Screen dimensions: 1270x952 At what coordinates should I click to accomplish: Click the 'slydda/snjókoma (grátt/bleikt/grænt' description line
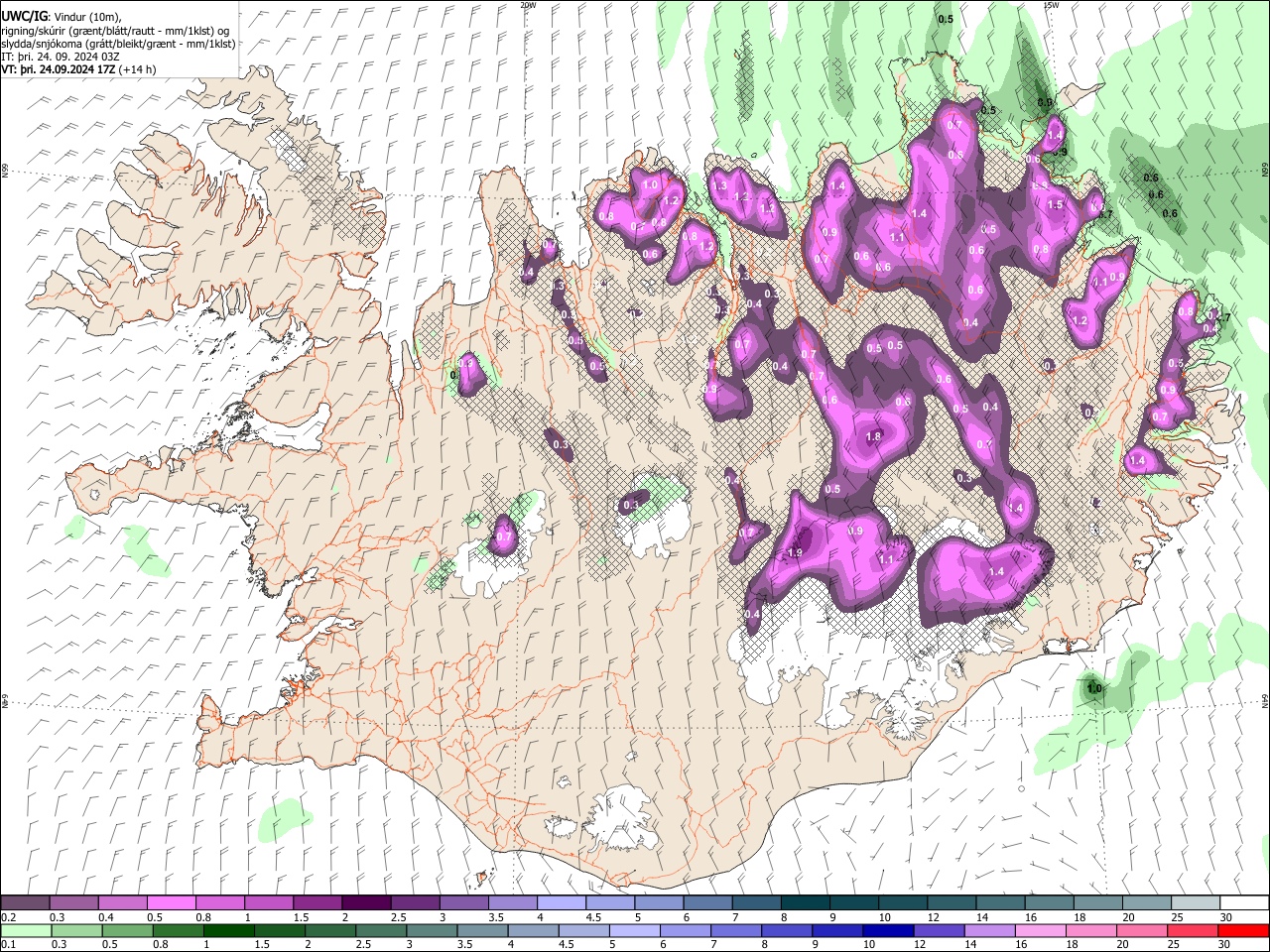coord(118,44)
